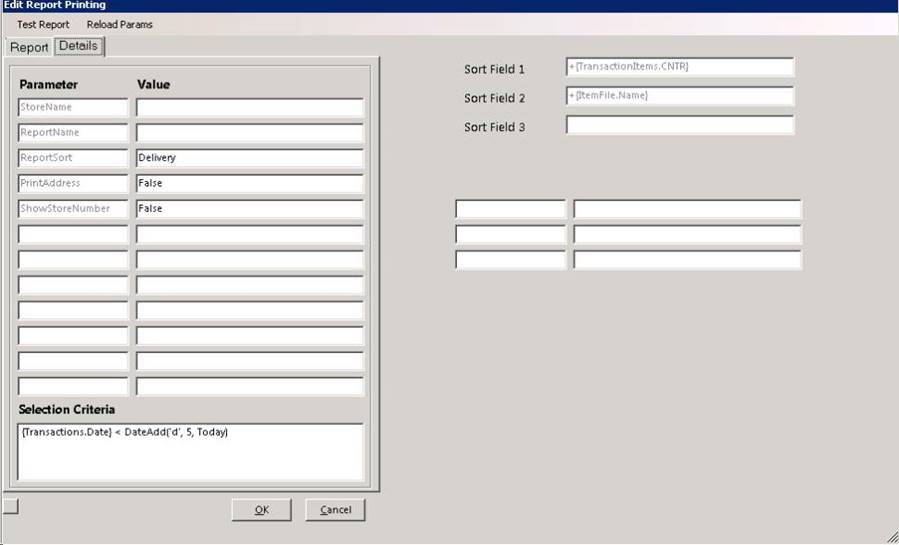This screenshot has height=545, width=899.
Task: Focus the ReportSort value field containing Delivery
Action: [x=250, y=158]
